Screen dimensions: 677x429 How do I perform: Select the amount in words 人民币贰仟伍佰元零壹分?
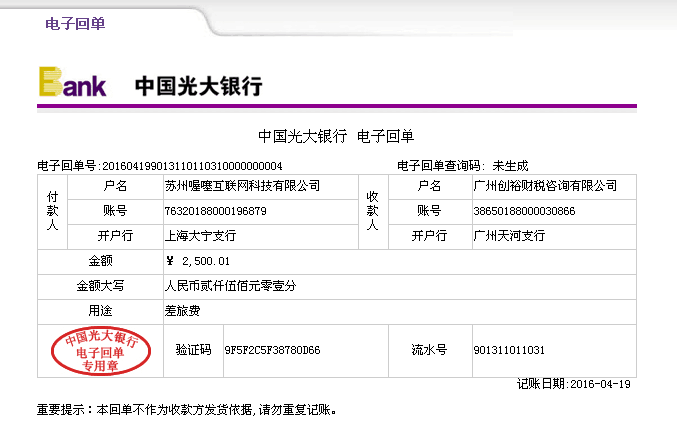[x=230, y=286]
